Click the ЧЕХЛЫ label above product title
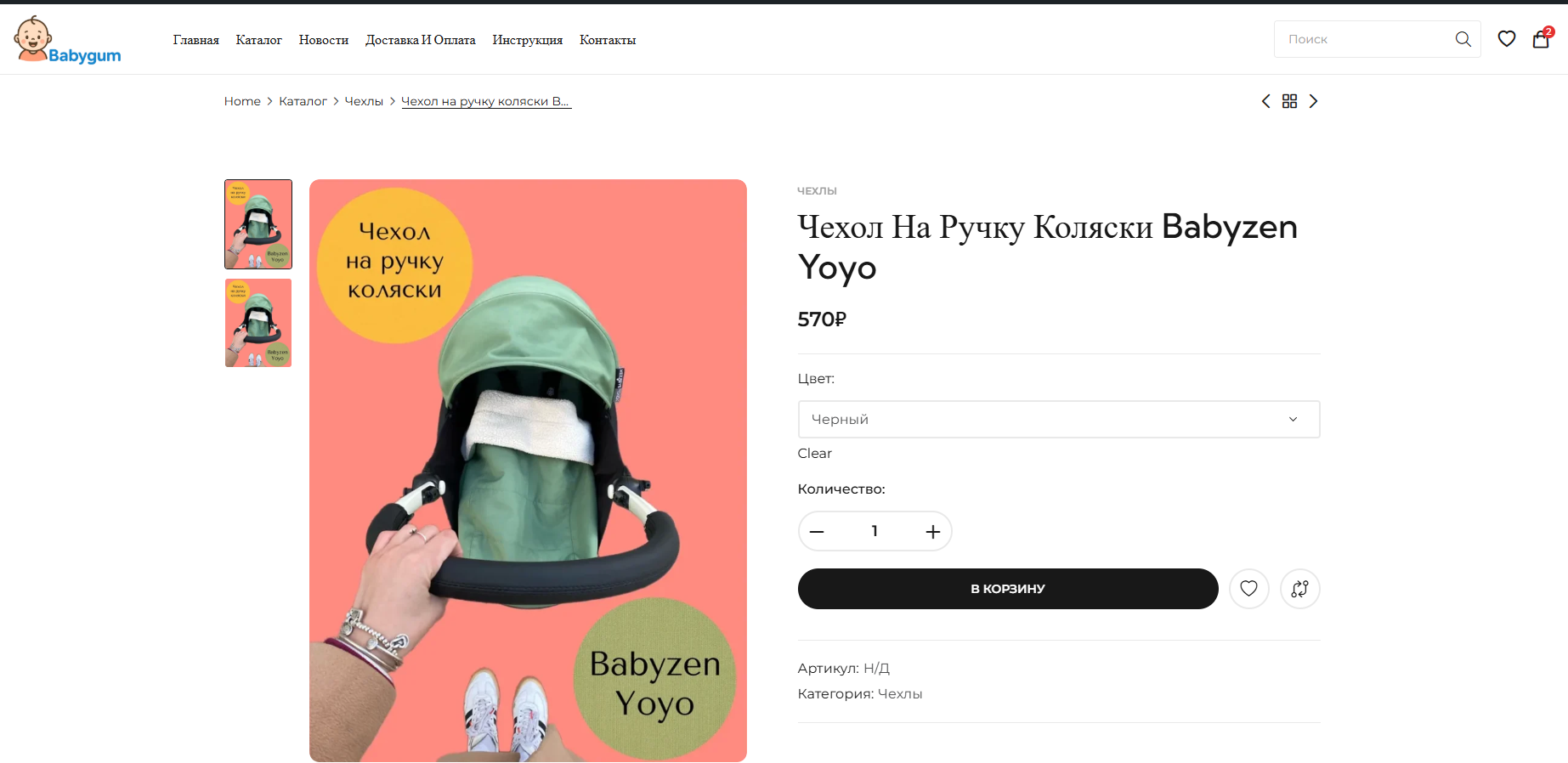Screen dimensions: 1568x763 coord(818,191)
